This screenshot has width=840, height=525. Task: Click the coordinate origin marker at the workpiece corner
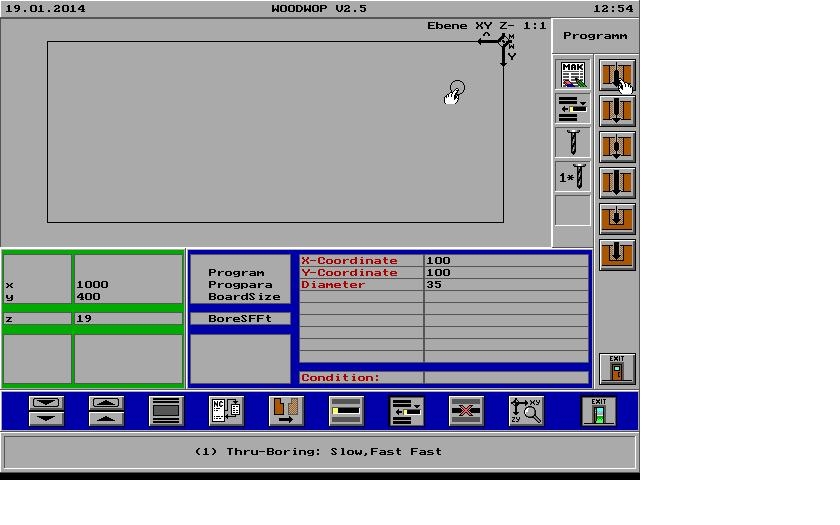503,41
